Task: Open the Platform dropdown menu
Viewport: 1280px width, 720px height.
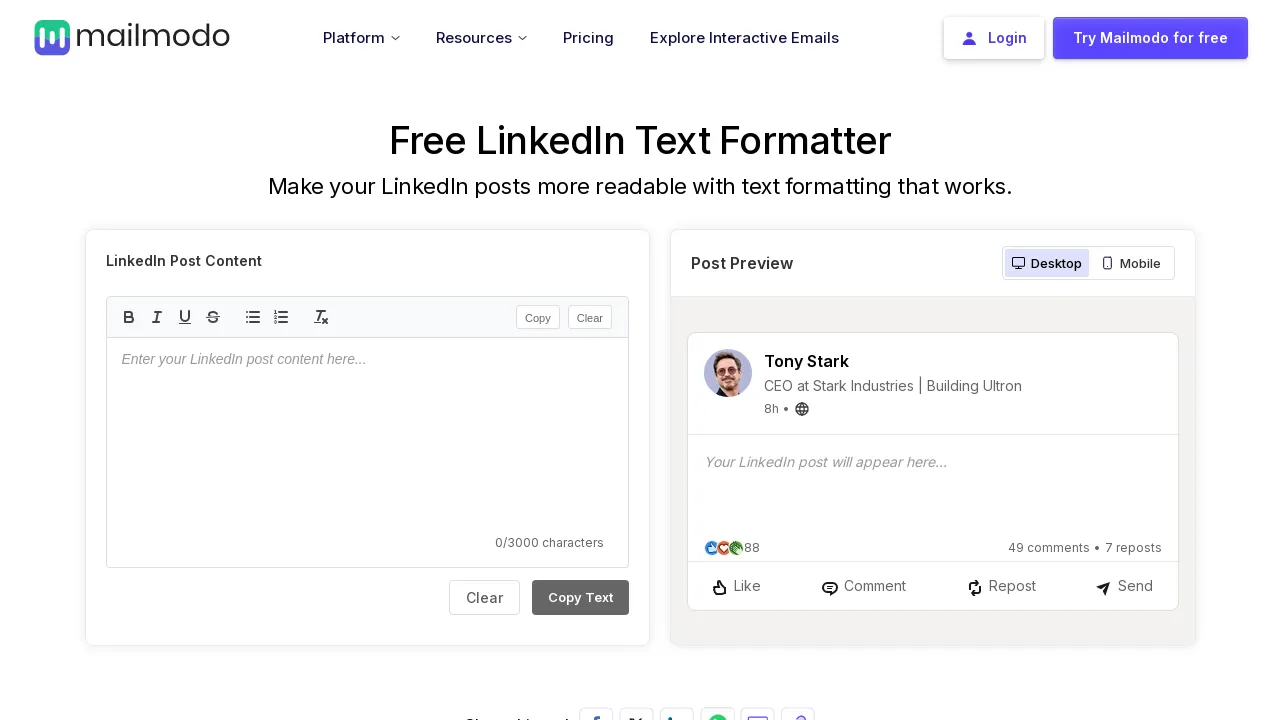Action: (x=361, y=38)
